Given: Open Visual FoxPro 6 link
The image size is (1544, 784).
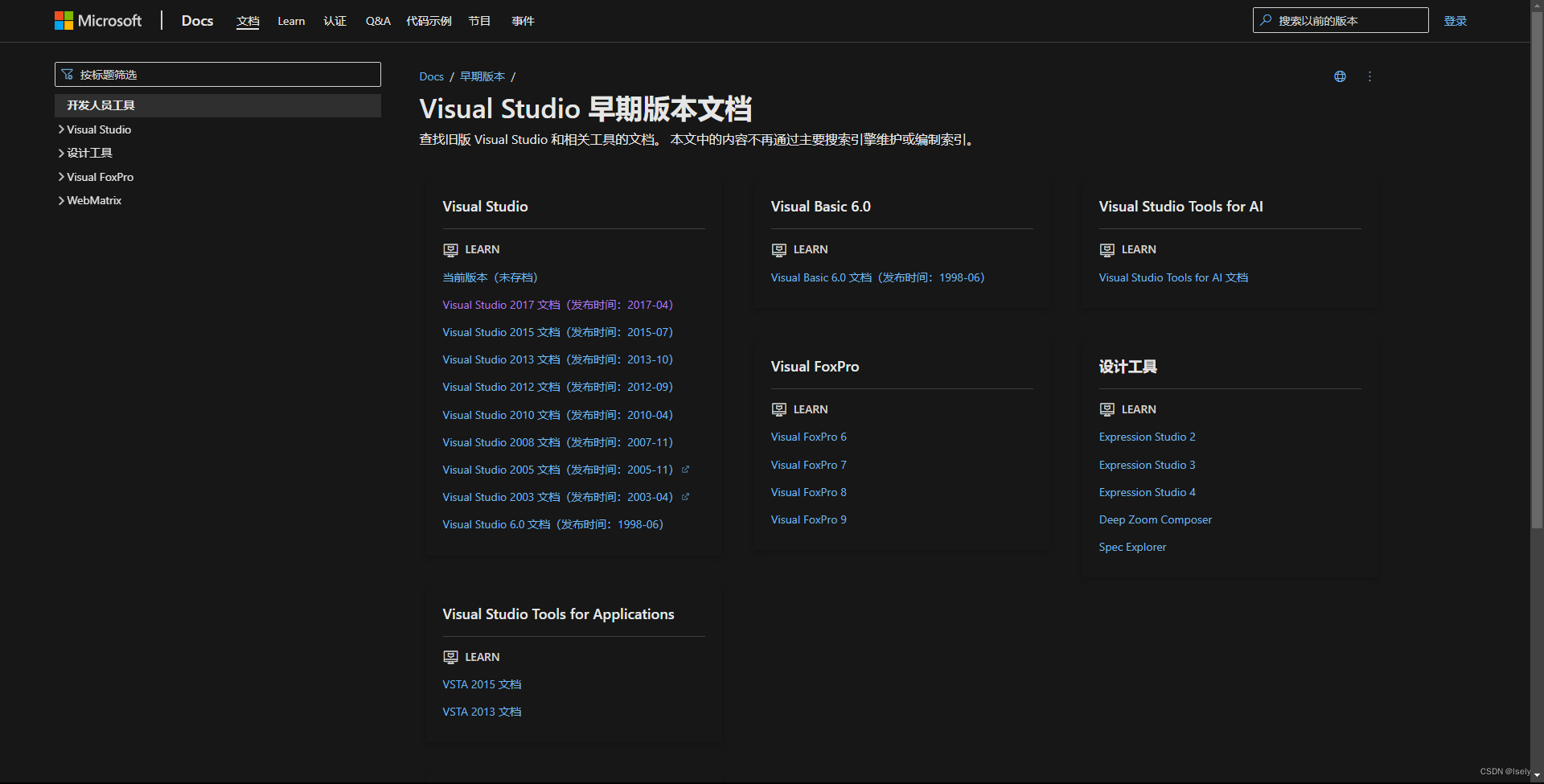Looking at the screenshot, I should point(808,437).
